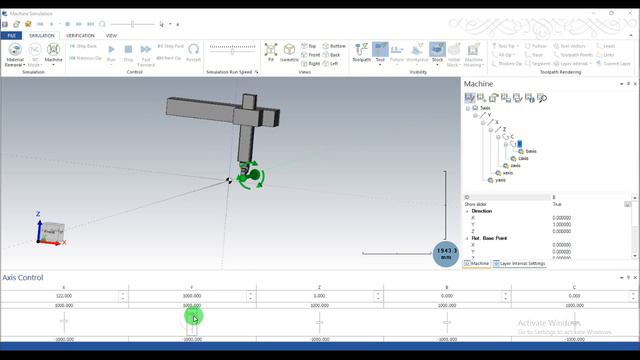Image resolution: width=640 pixels, height=360 pixels.
Task: Click Step Back in Control group
Action: 83,46
